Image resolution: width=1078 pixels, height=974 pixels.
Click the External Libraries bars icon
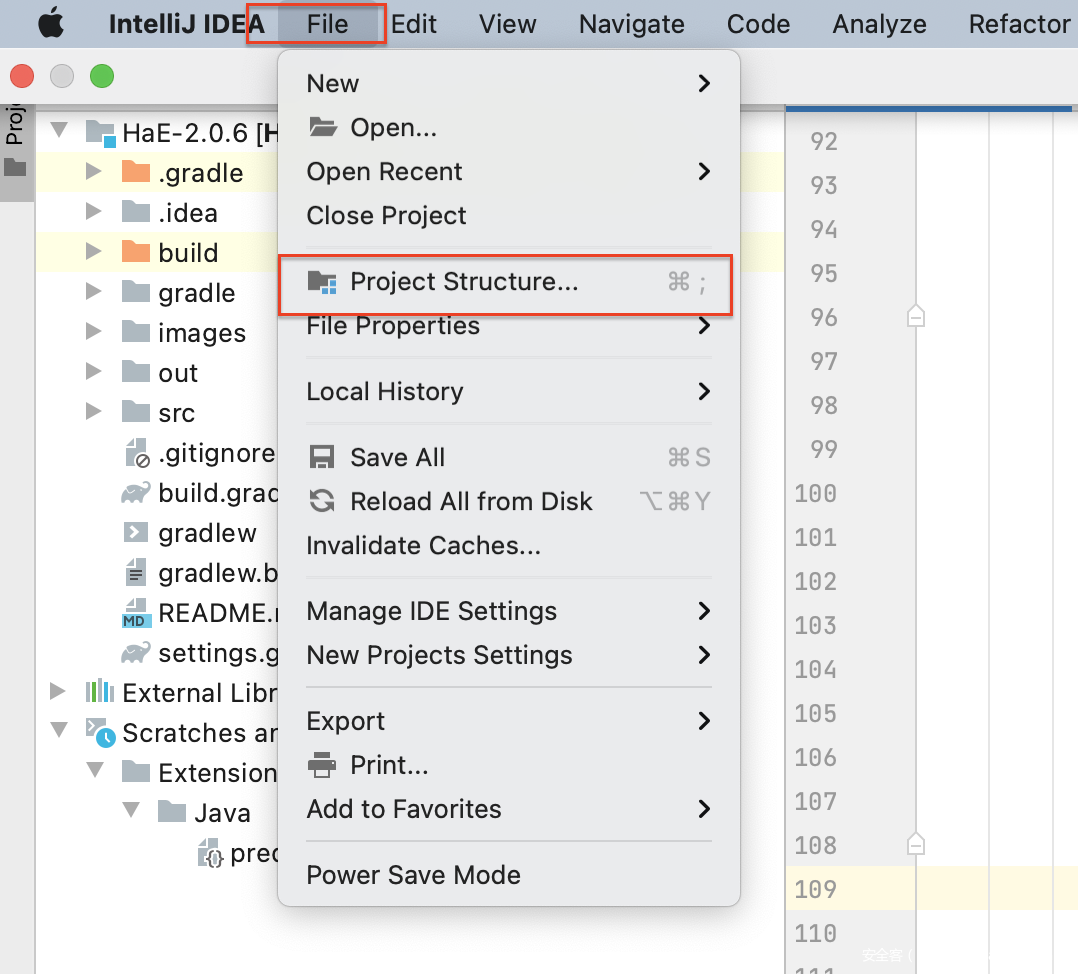point(100,691)
